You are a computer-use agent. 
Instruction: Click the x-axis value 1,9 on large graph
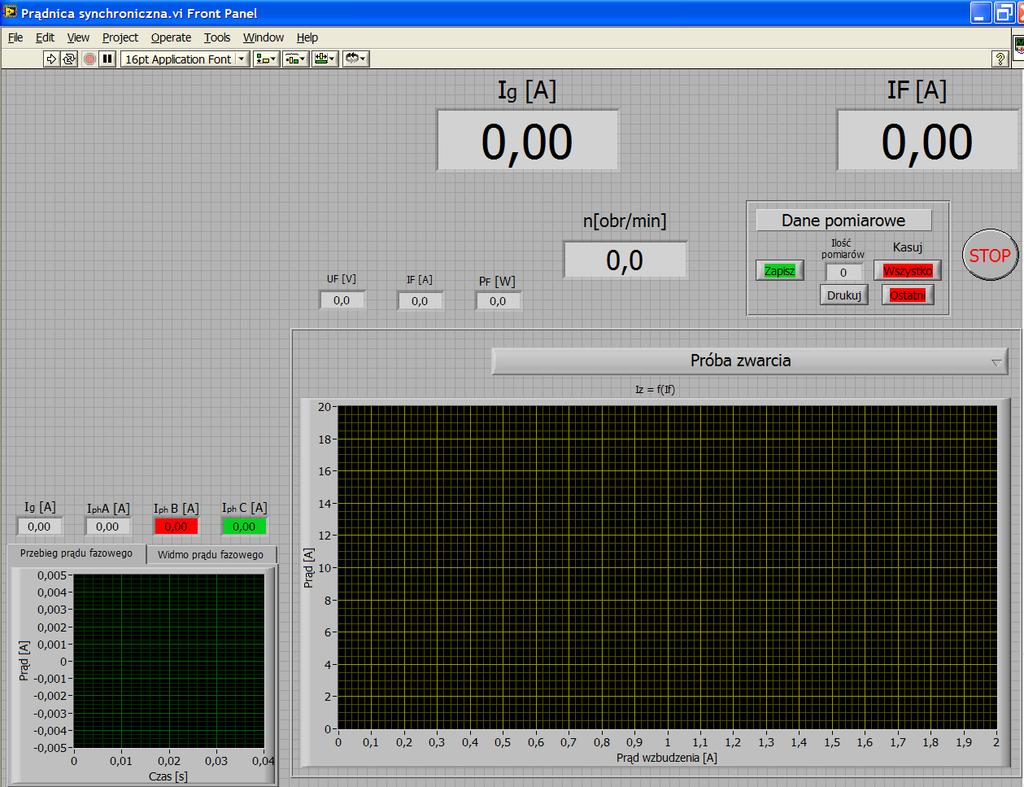point(963,742)
